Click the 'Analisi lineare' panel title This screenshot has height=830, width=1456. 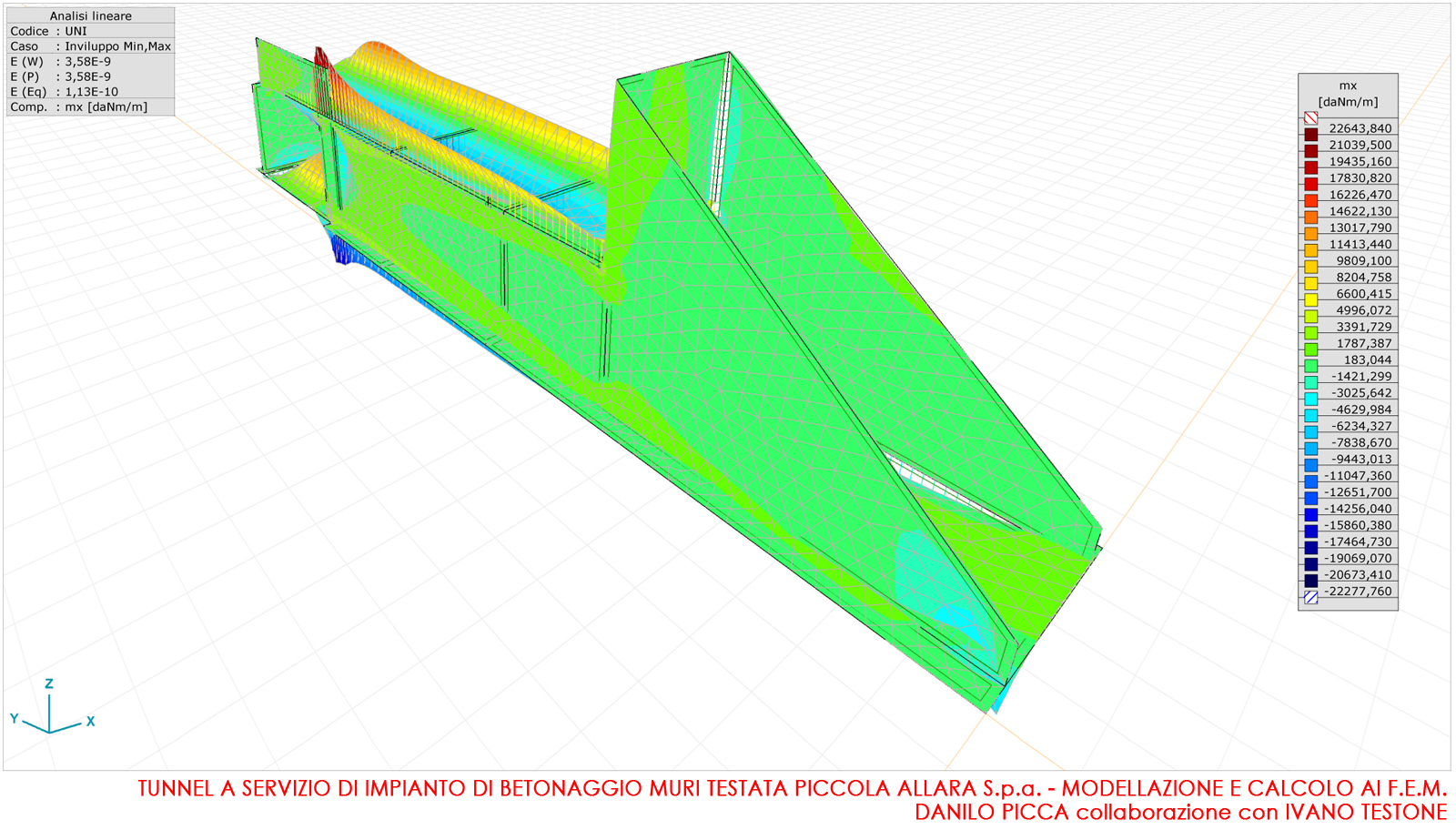pyautogui.click(x=90, y=15)
